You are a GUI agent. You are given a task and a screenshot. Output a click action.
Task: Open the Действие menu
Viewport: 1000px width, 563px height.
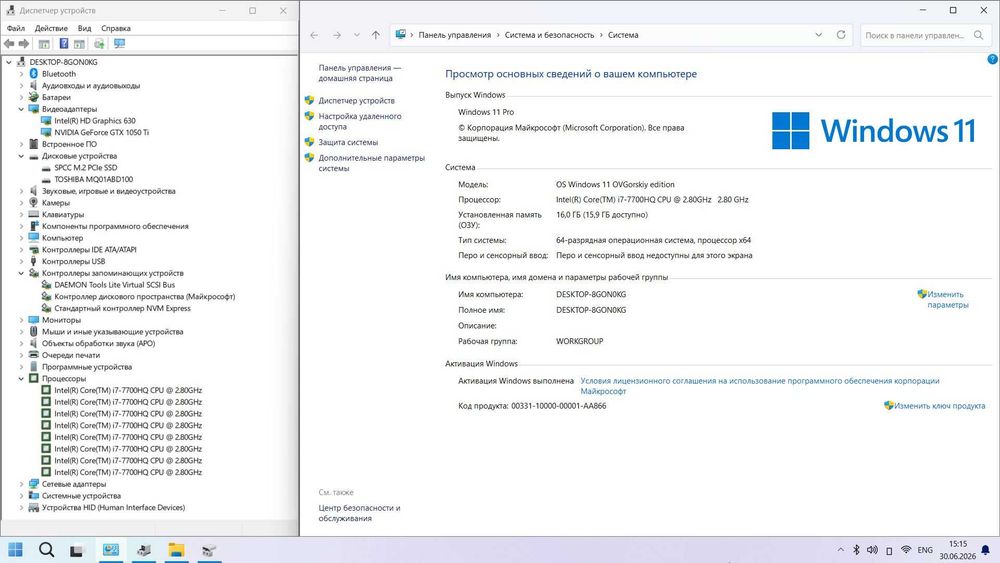[51, 28]
